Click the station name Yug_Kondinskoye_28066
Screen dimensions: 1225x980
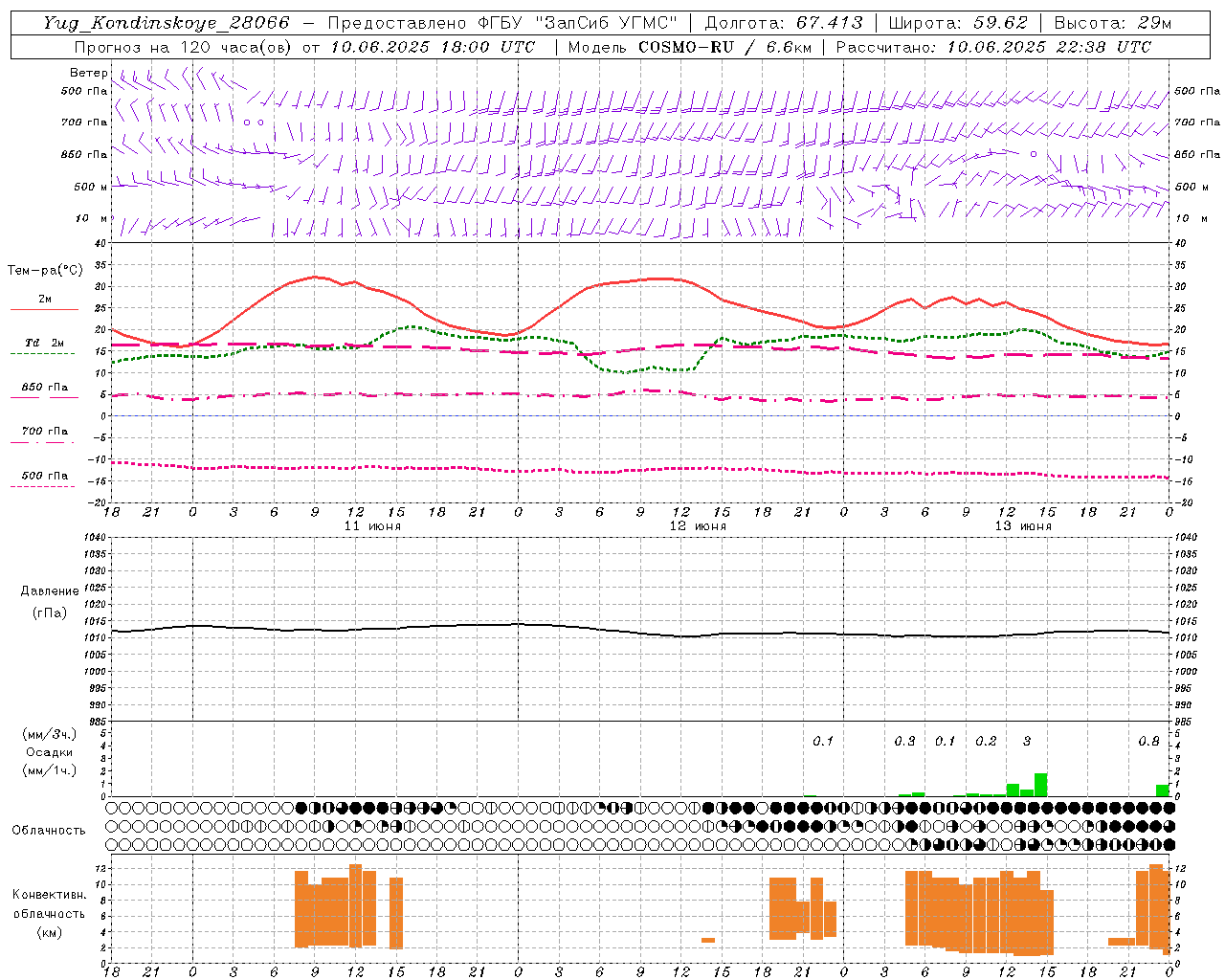click(x=166, y=23)
